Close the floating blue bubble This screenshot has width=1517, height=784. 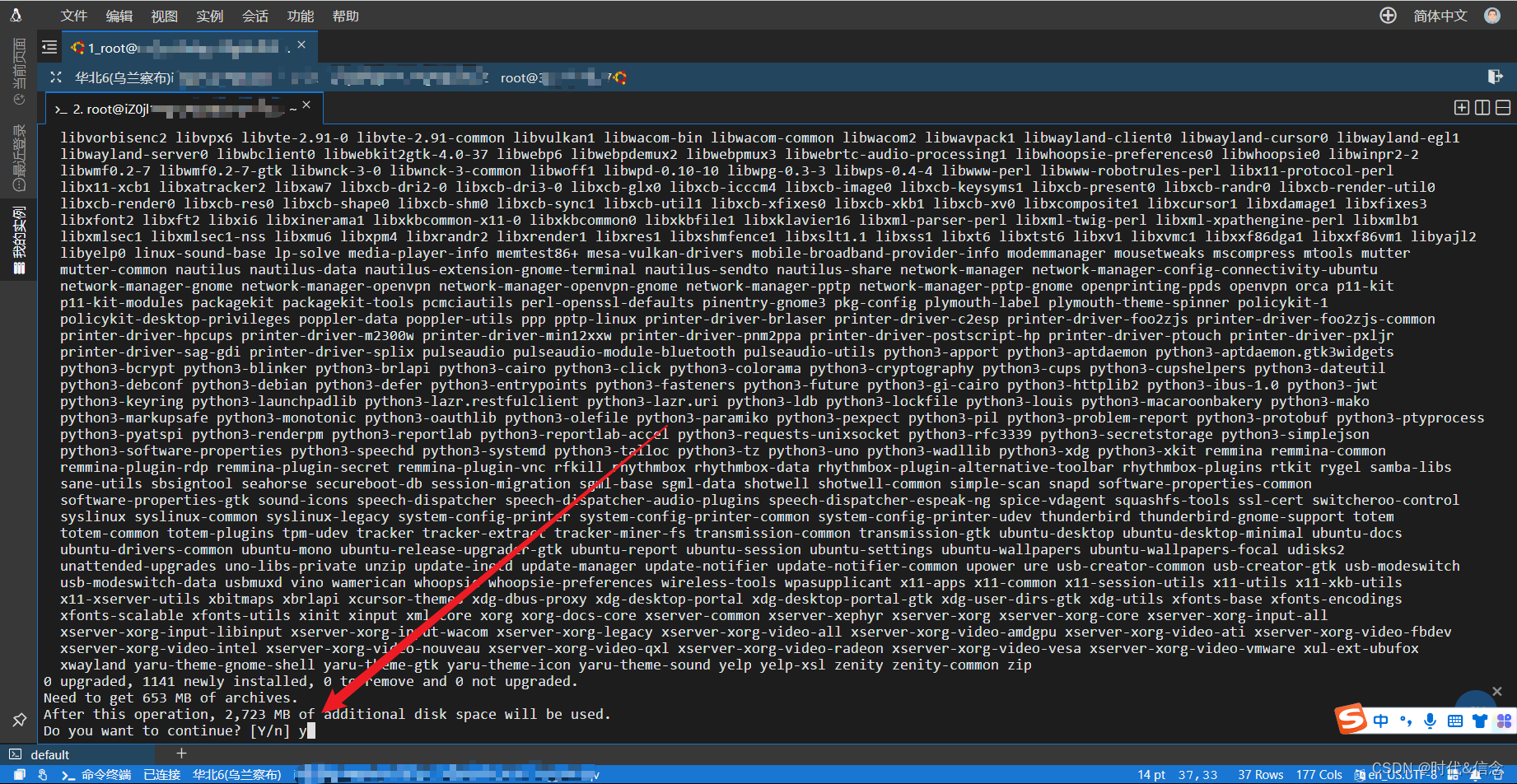click(x=1497, y=691)
